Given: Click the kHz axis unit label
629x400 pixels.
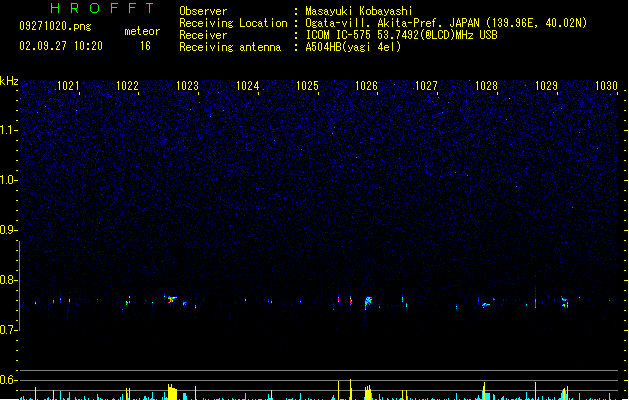Looking at the screenshot, I should click(x=9, y=81).
